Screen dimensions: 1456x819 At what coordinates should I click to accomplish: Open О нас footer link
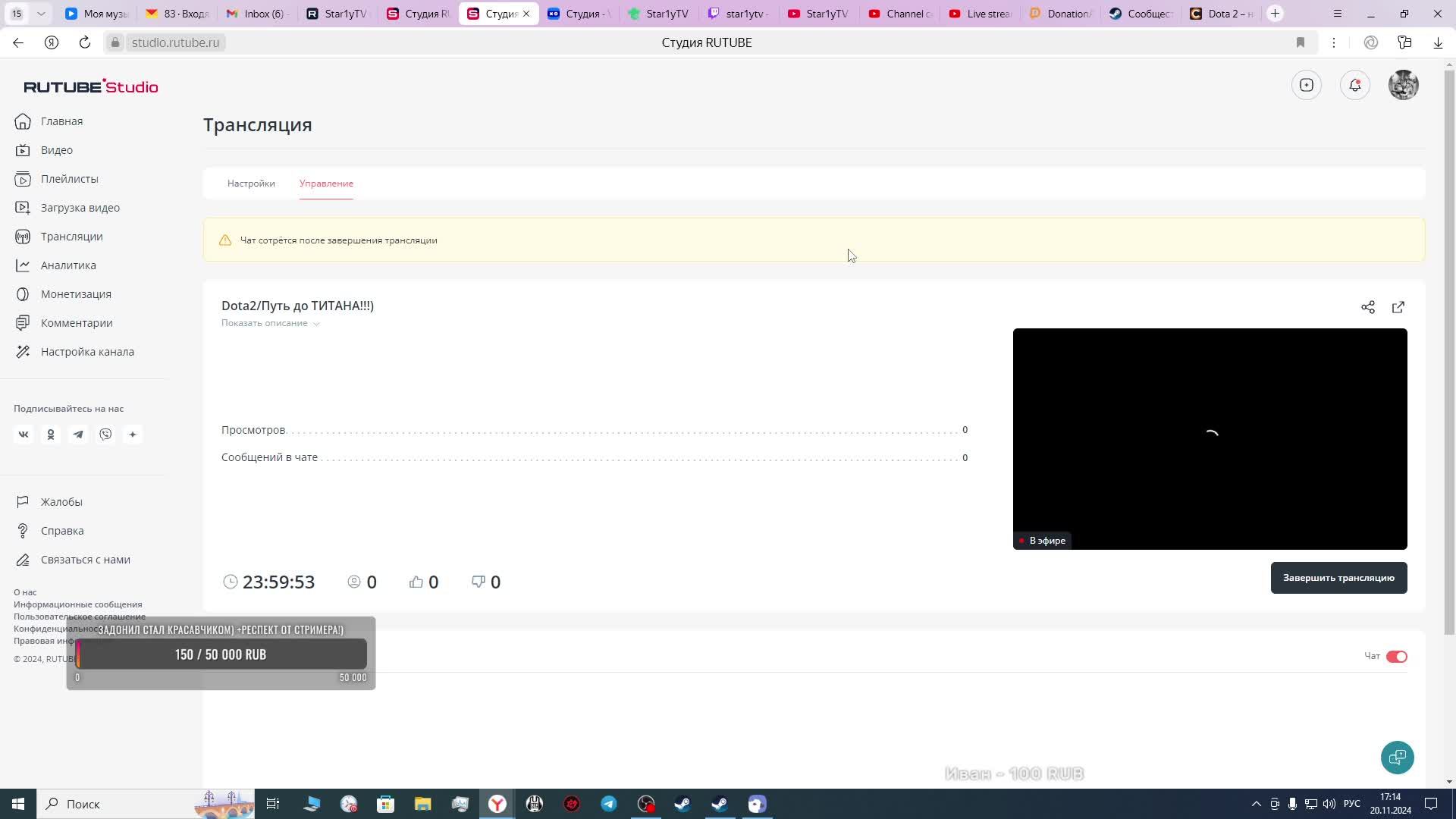pos(25,592)
